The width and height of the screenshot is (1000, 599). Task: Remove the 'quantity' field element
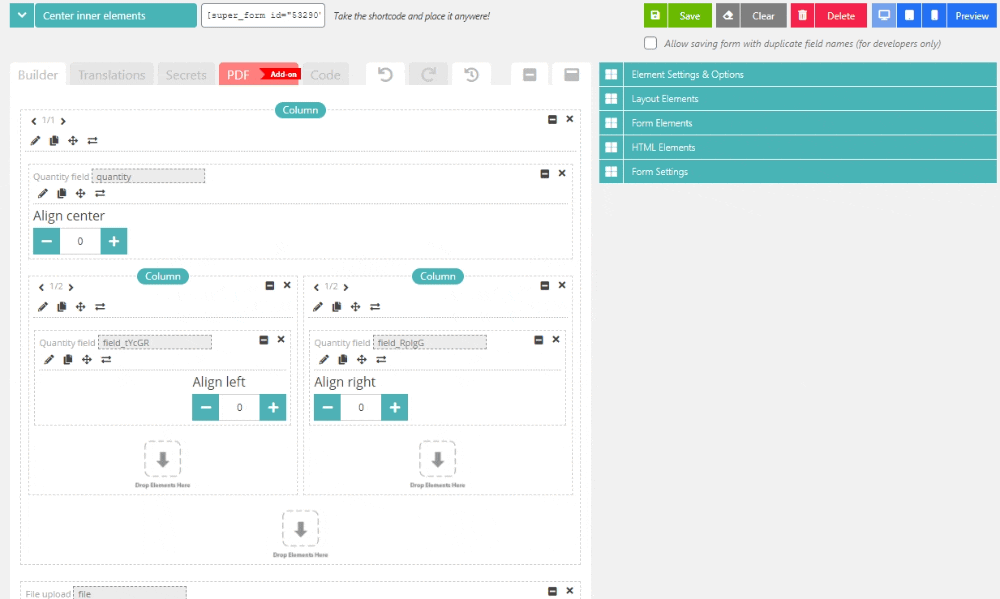562,174
